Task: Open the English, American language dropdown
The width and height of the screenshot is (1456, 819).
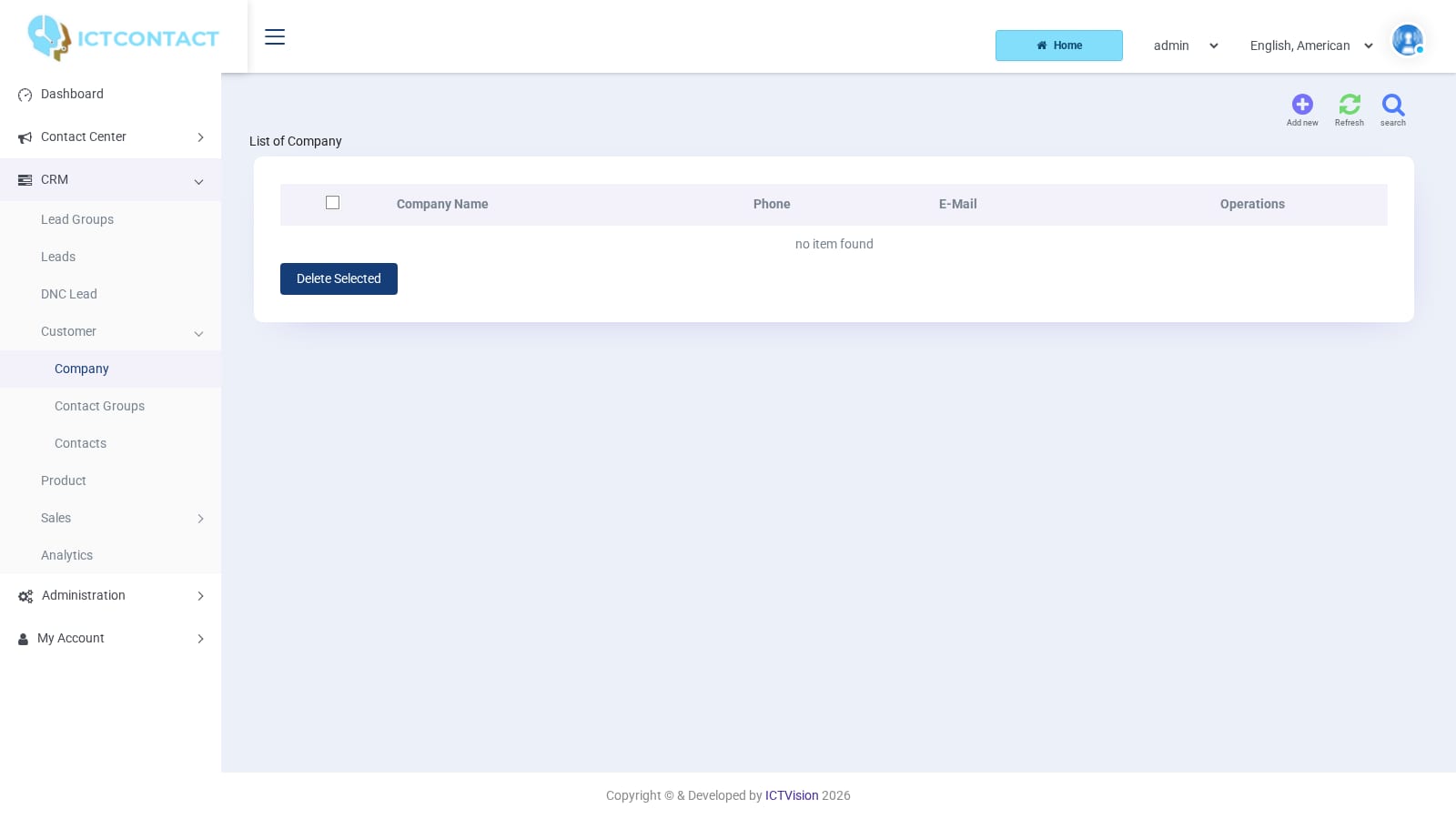Action: tap(1311, 45)
